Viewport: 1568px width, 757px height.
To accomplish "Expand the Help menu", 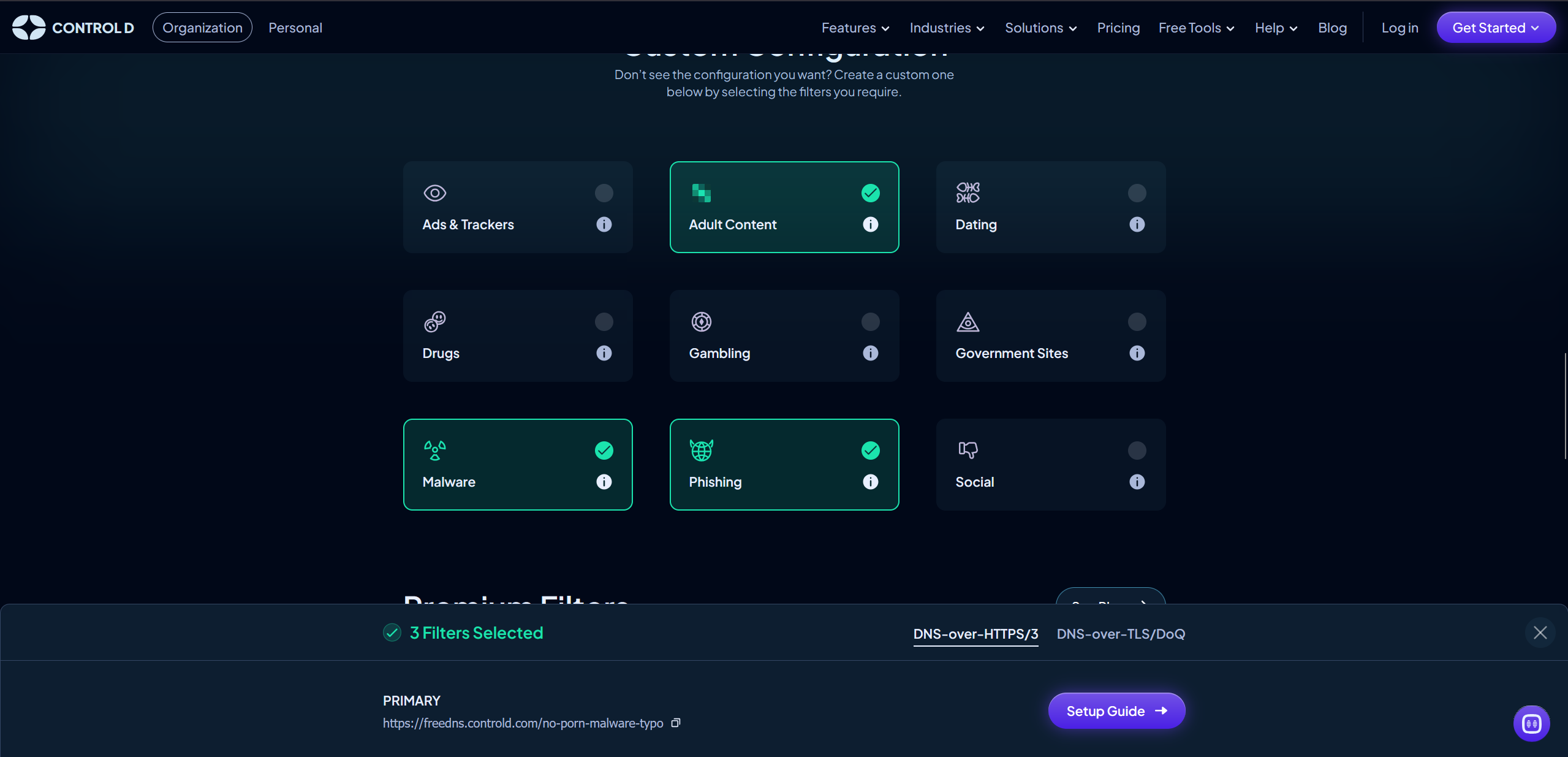I will click(1276, 28).
